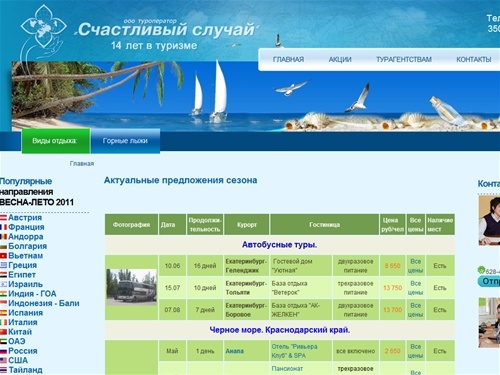This screenshot has height=375, width=500.
Task: Open the Австрия destination link
Action: click(25, 218)
